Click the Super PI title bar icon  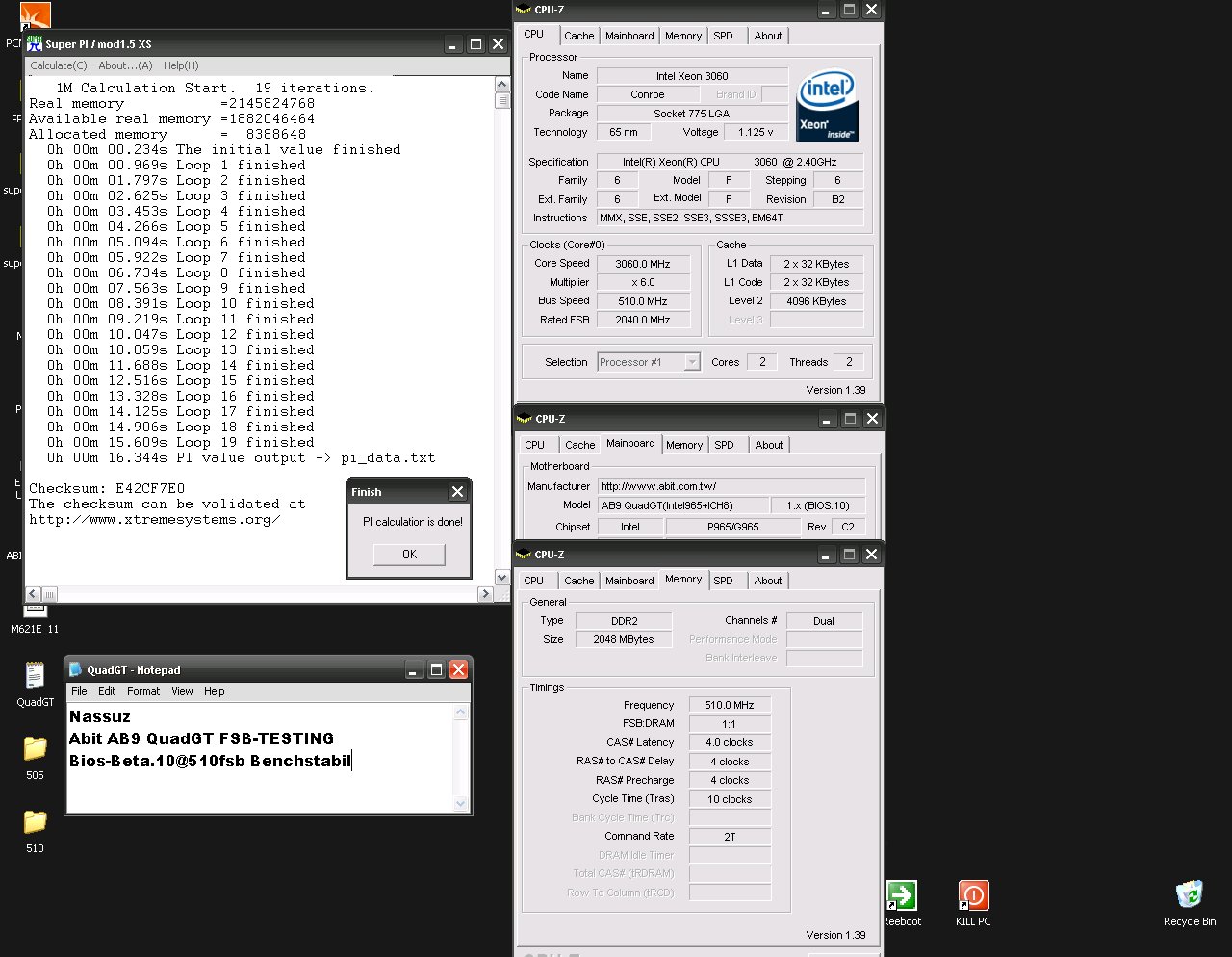[x=36, y=43]
